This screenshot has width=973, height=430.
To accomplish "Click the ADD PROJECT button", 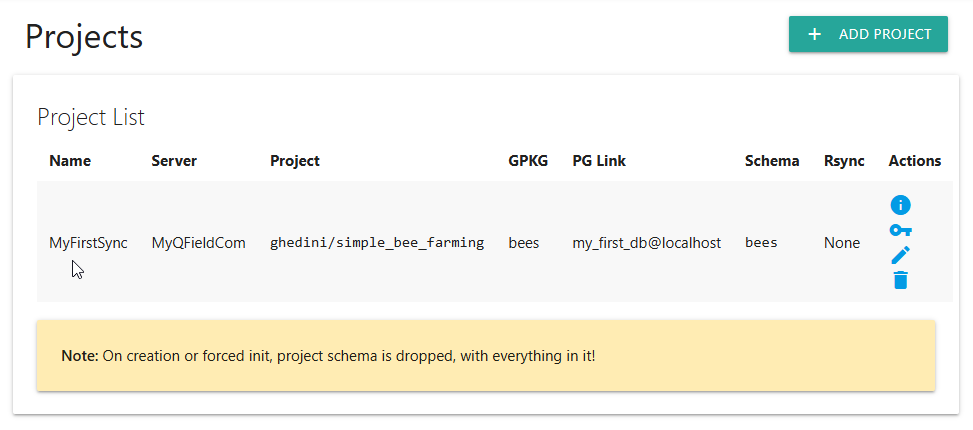I will click(868, 34).
